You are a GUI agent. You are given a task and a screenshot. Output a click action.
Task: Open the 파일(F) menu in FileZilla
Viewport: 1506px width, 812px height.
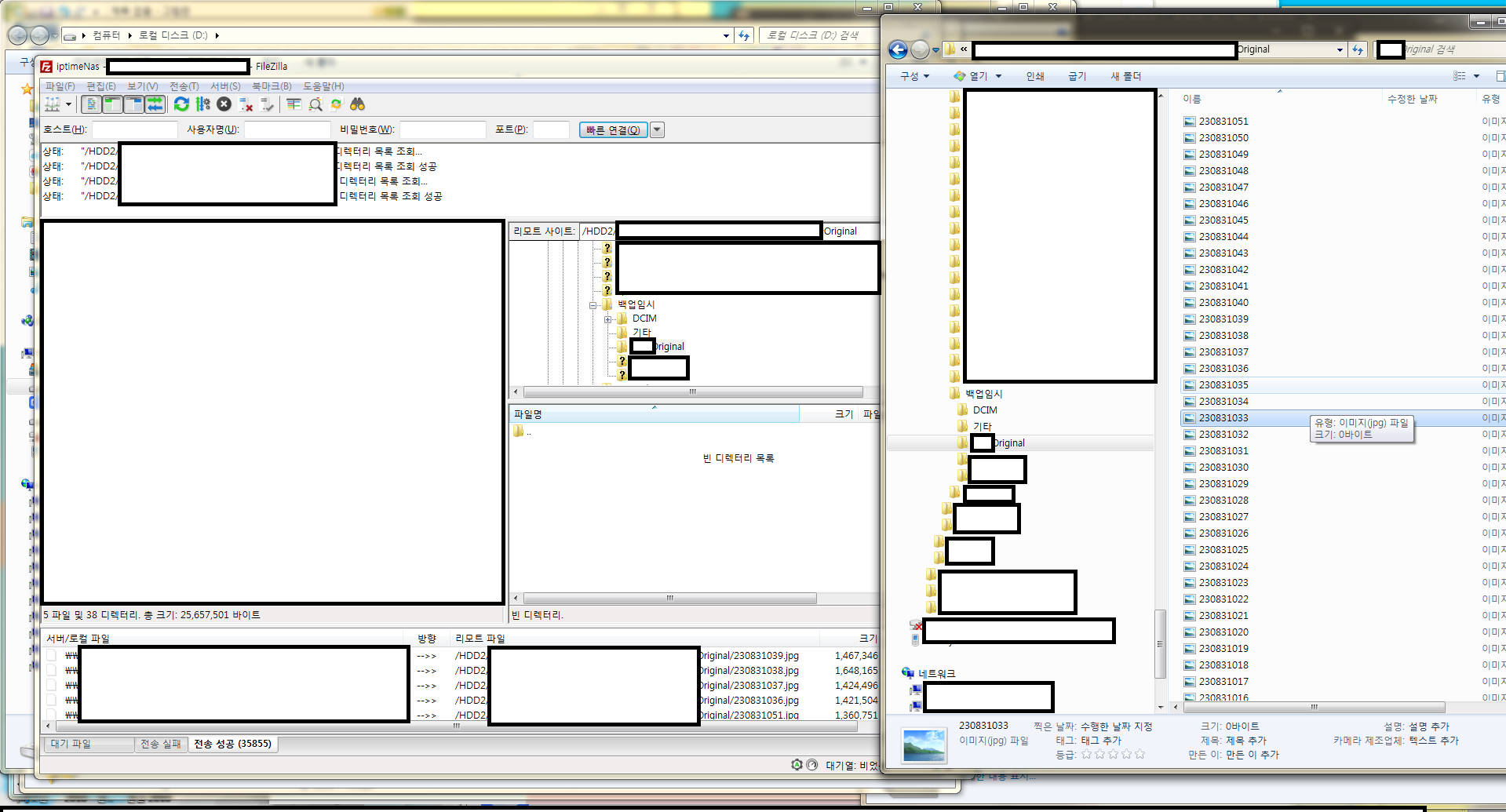(60, 86)
